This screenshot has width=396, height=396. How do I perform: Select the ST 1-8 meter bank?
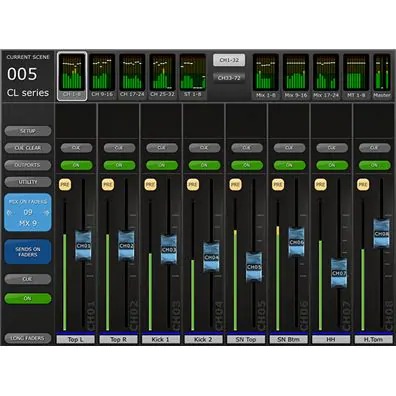coord(193,76)
